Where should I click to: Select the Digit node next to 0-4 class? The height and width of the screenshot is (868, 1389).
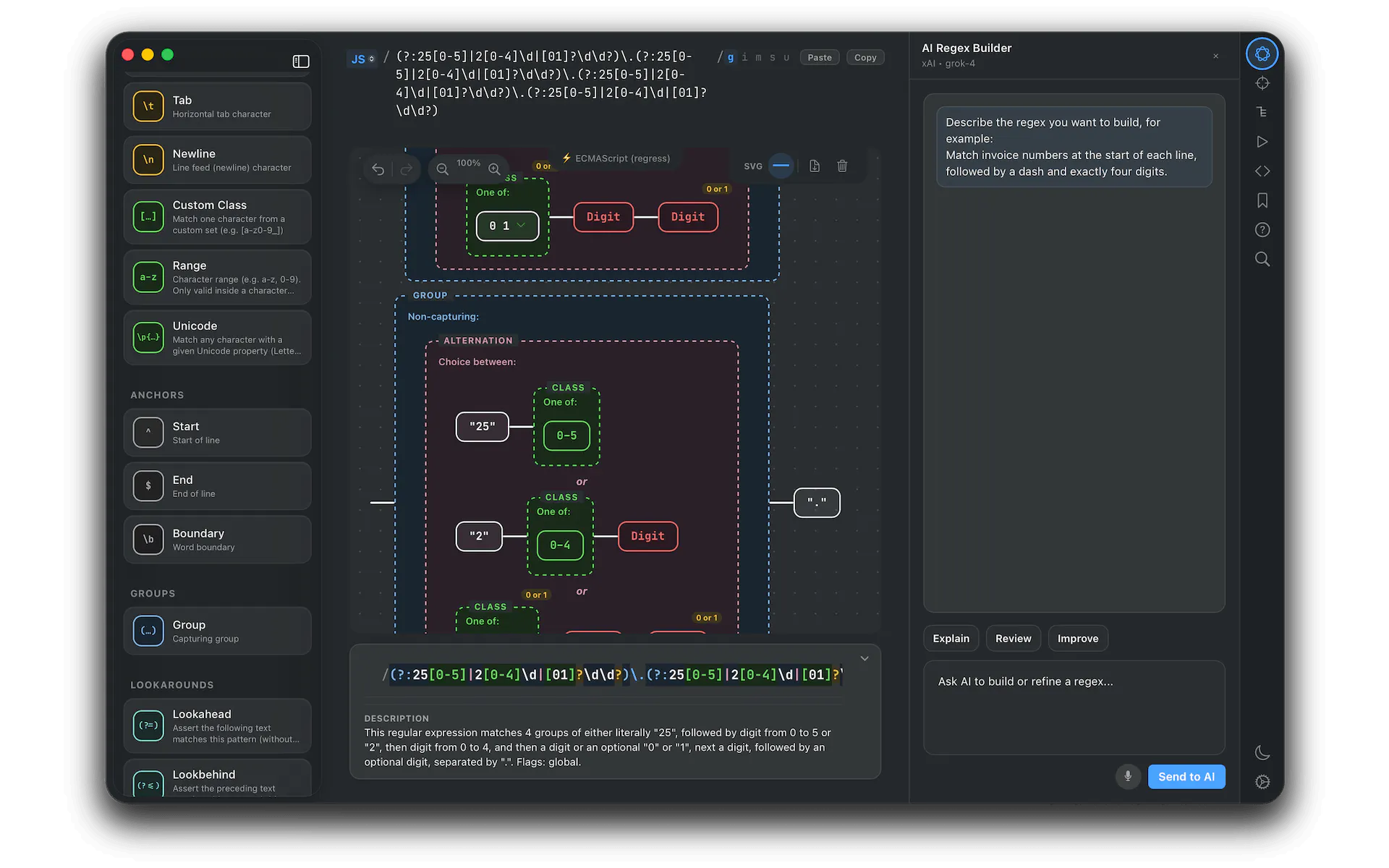point(648,536)
